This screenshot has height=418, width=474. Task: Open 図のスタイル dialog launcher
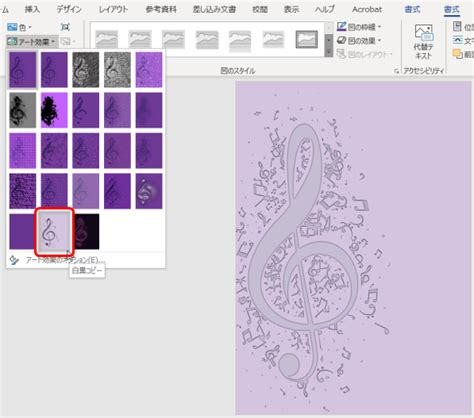[396, 71]
